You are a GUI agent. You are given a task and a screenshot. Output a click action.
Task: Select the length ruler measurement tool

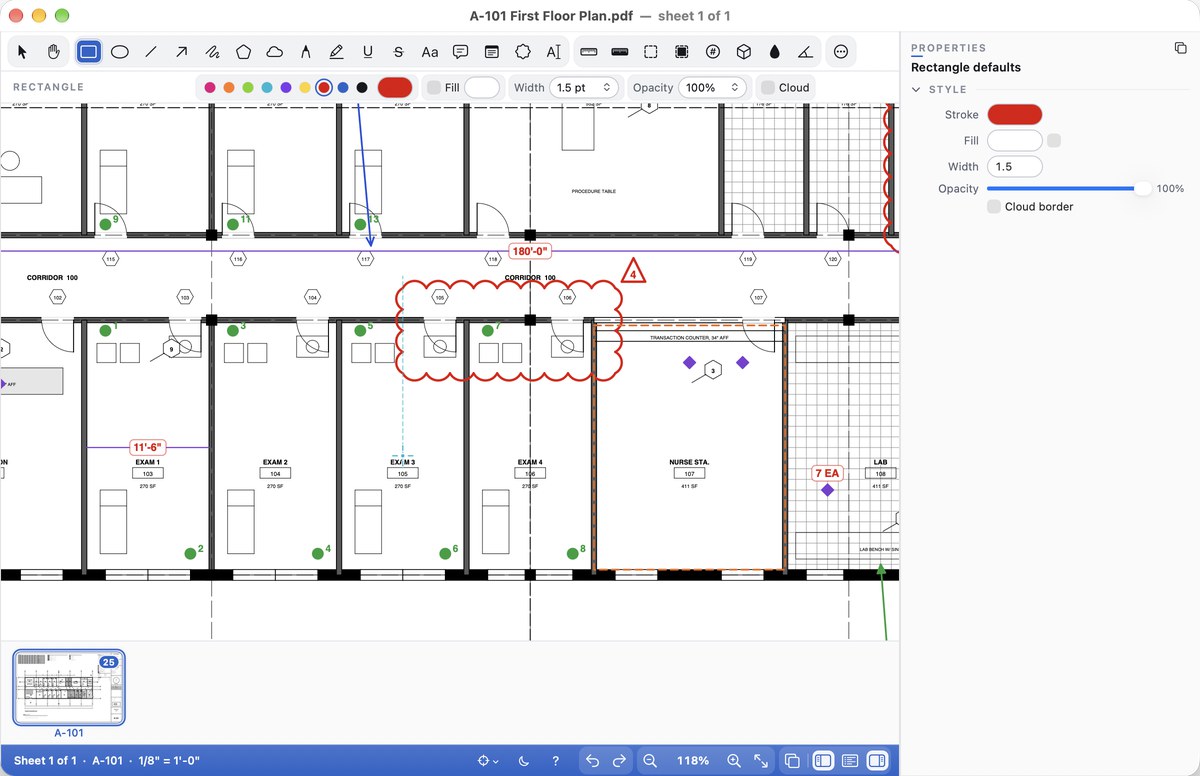pyautogui.click(x=588, y=52)
